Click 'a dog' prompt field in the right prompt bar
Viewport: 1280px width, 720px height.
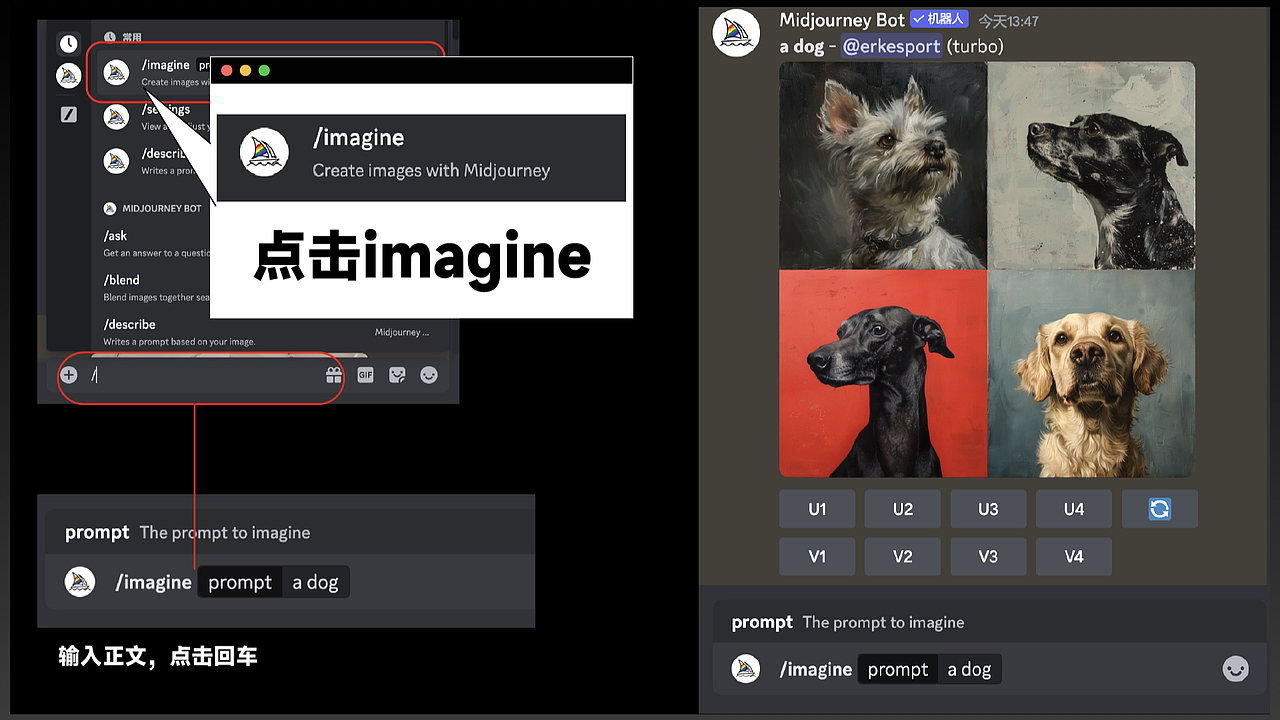(x=969, y=669)
